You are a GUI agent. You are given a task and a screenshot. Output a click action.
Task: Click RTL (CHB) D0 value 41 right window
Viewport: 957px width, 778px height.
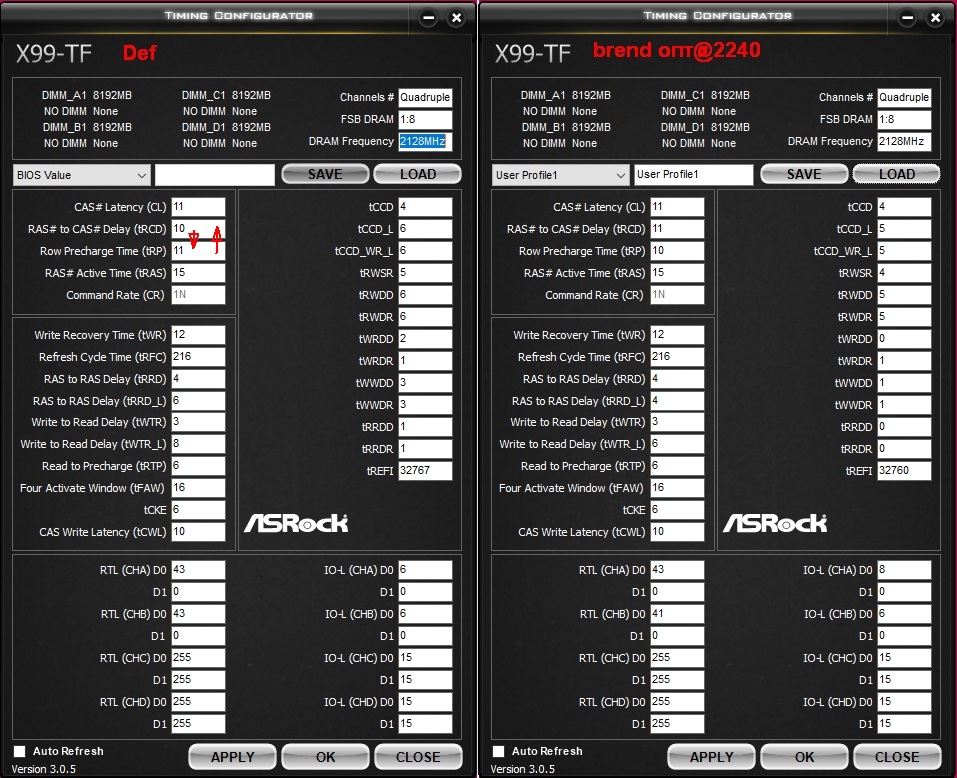point(677,614)
